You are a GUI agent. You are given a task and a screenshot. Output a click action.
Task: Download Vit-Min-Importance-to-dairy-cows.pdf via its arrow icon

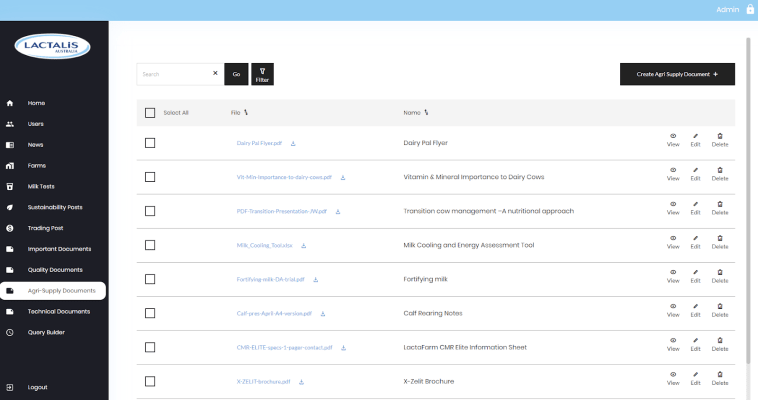point(343,178)
